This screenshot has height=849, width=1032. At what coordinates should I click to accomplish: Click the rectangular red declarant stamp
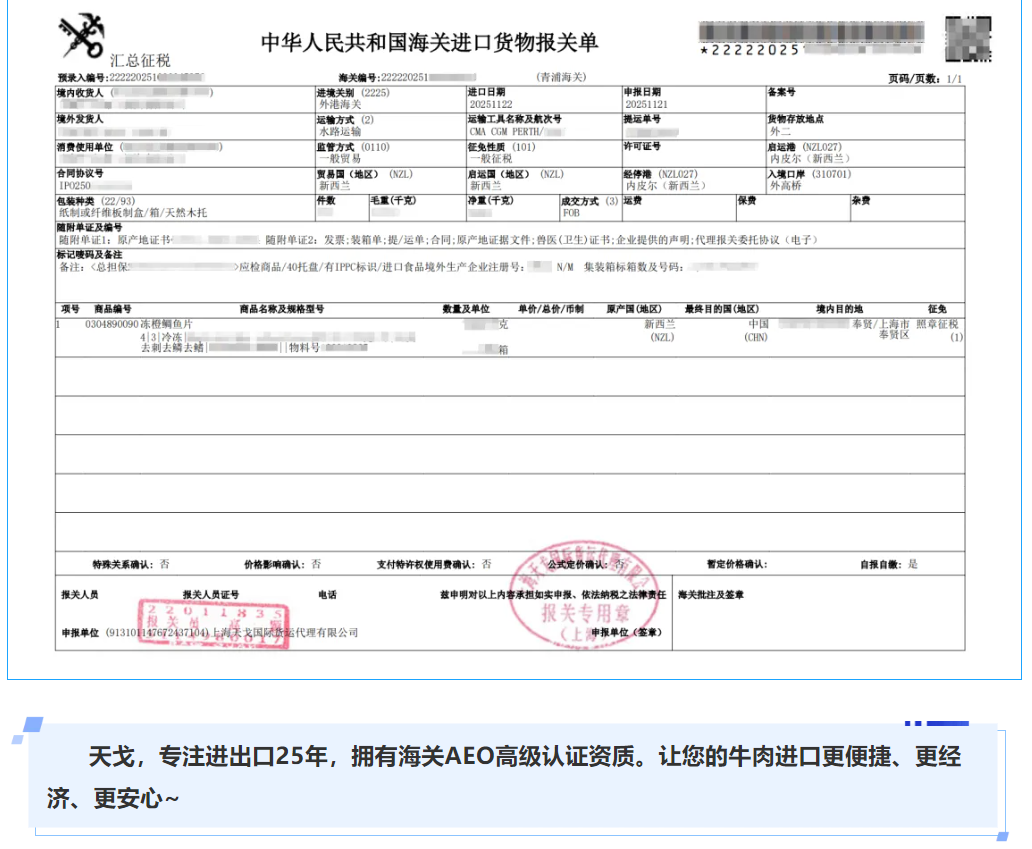coord(215,622)
